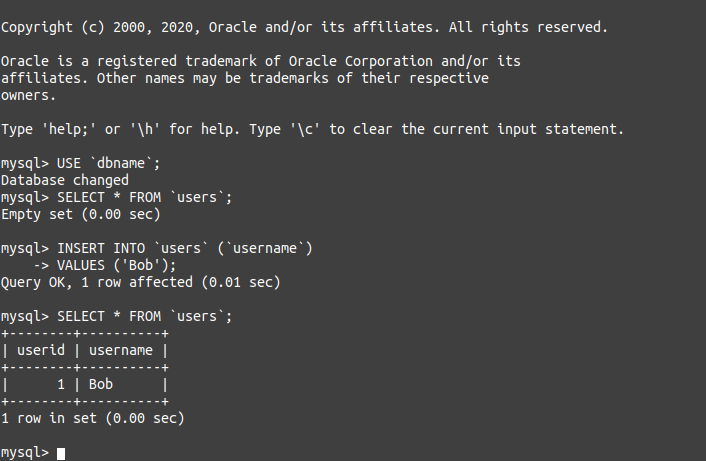Click the userid column header
This screenshot has height=461, width=706.
tap(41, 350)
